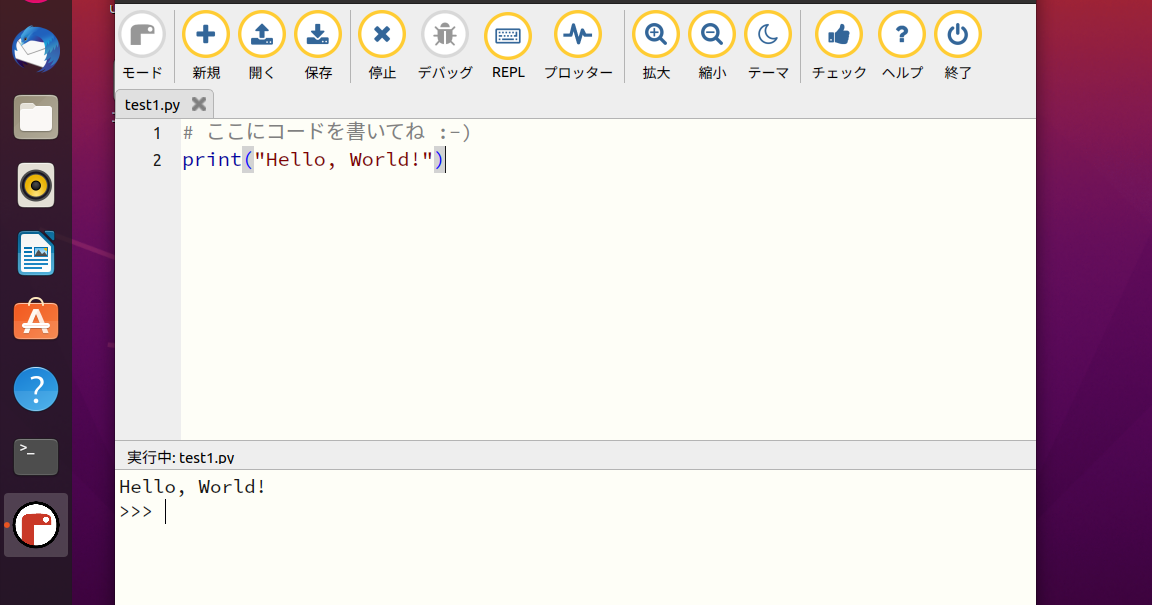The image size is (1152, 605).
Task: Zoom in using the 拡大 icon
Action: point(655,33)
